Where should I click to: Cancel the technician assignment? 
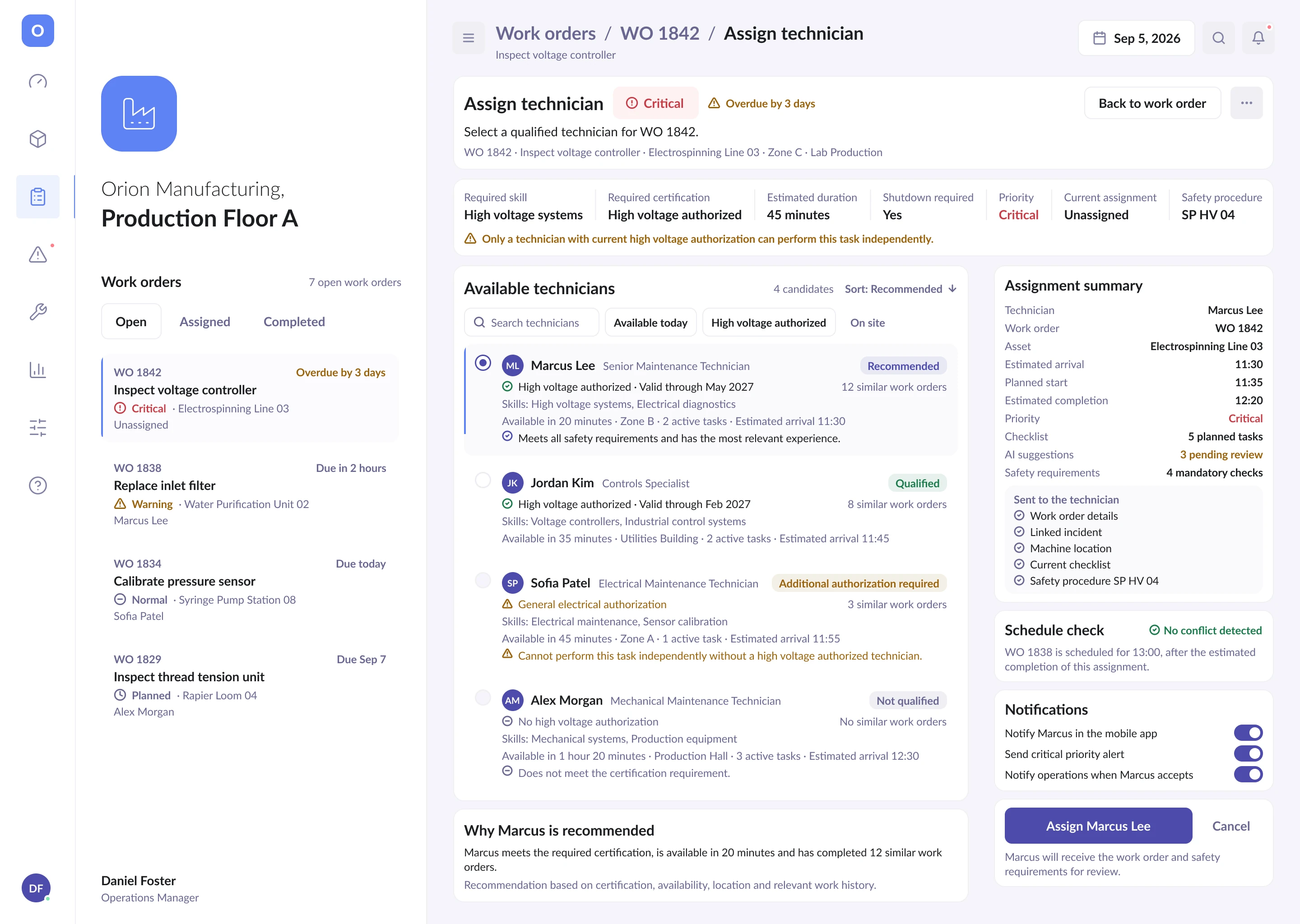click(1230, 826)
